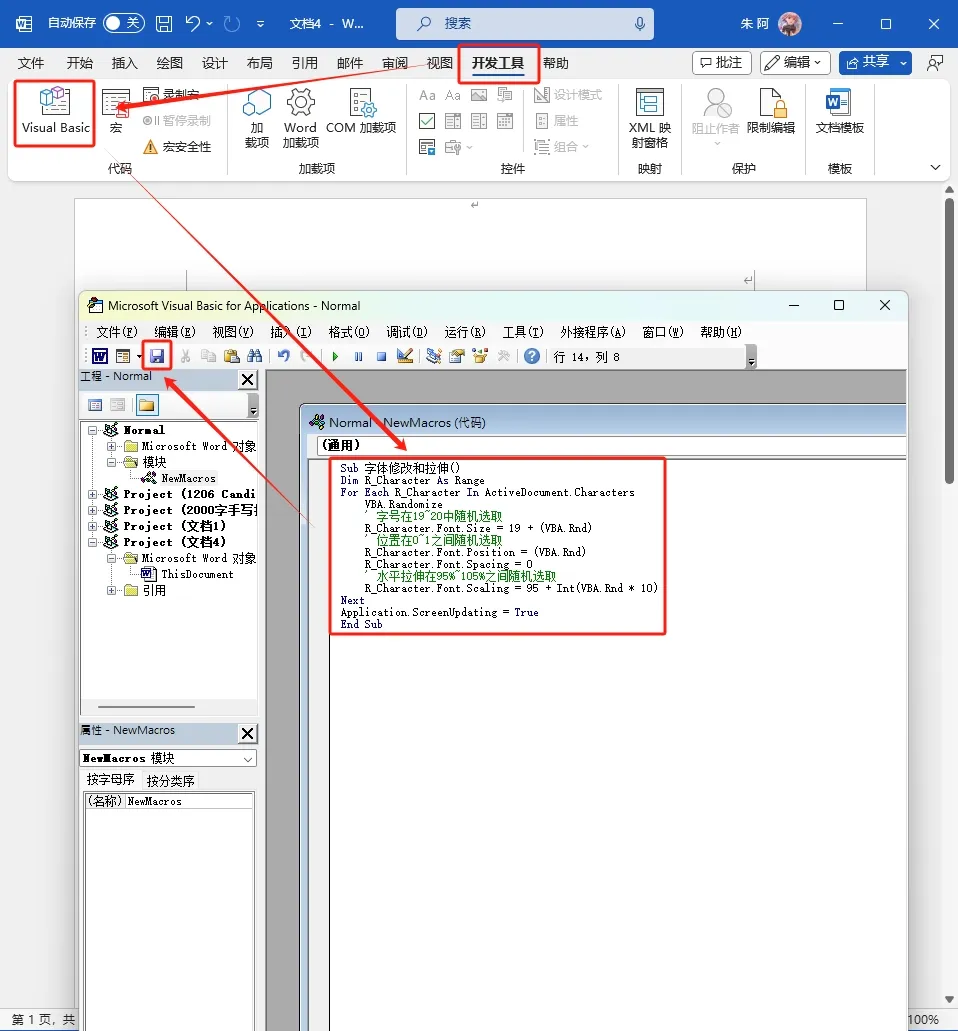958x1031 pixels.
Task: Open the Visual Basic editor from ribbon
Action: 55,112
